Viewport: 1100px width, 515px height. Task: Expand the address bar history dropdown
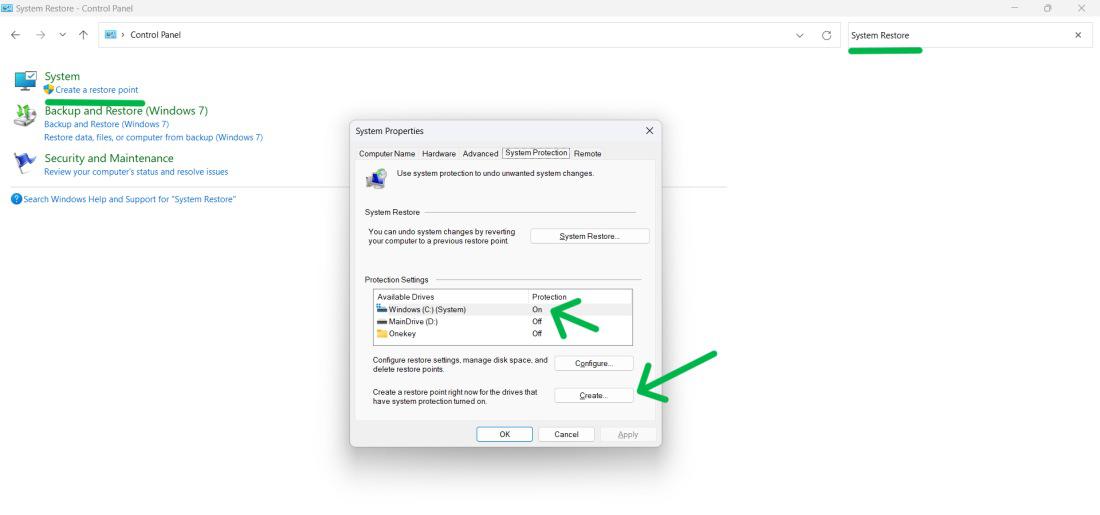tap(800, 35)
